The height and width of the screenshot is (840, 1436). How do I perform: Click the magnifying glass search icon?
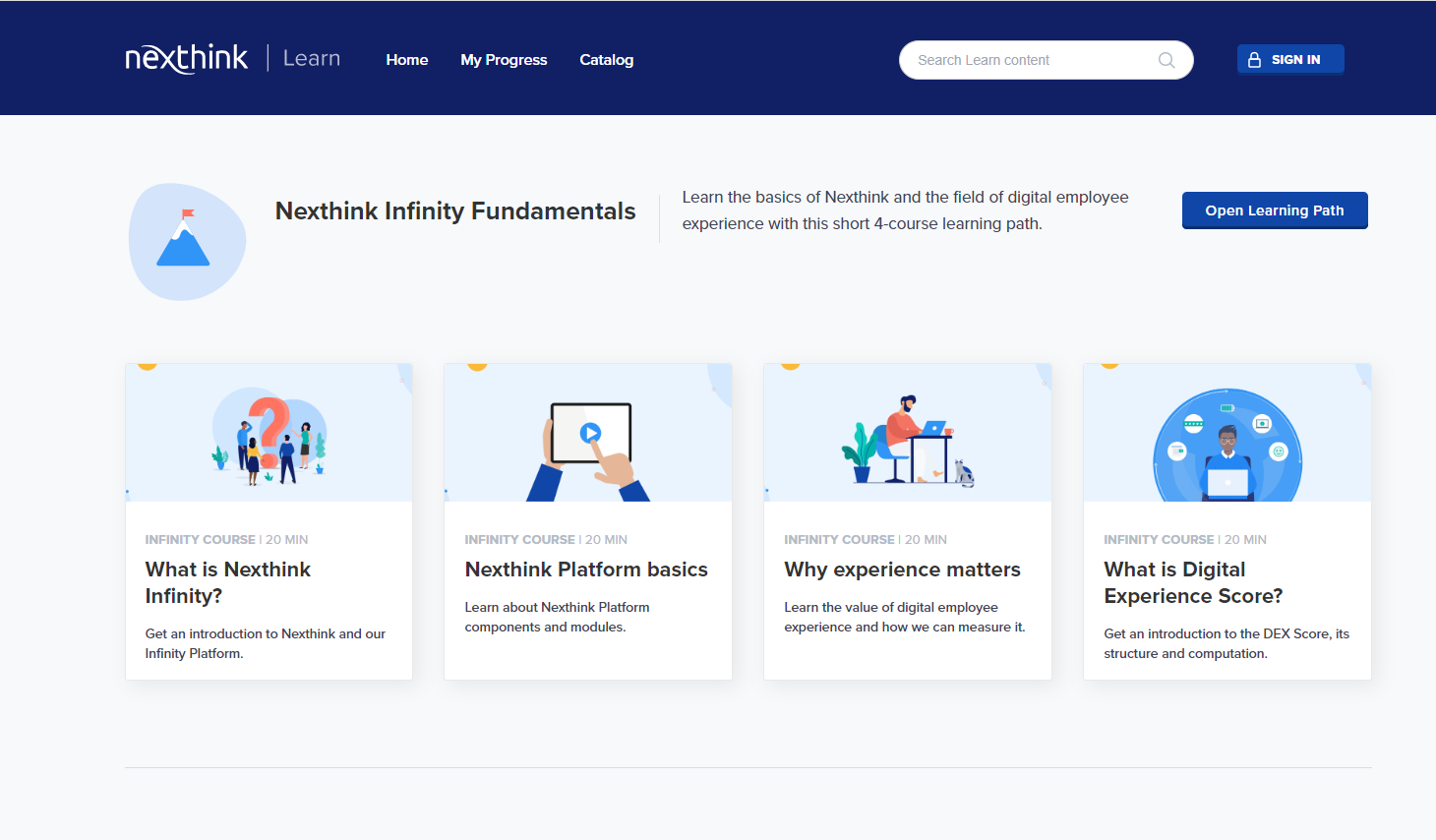point(1167,60)
